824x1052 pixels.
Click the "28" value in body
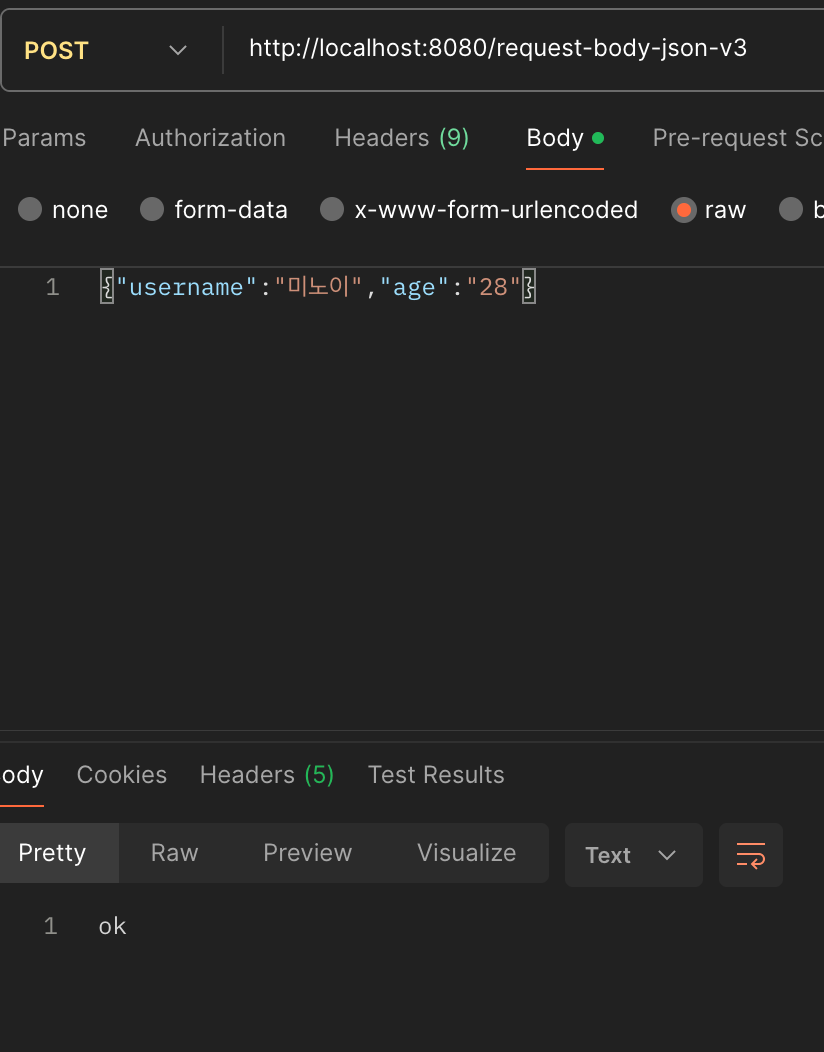493,287
